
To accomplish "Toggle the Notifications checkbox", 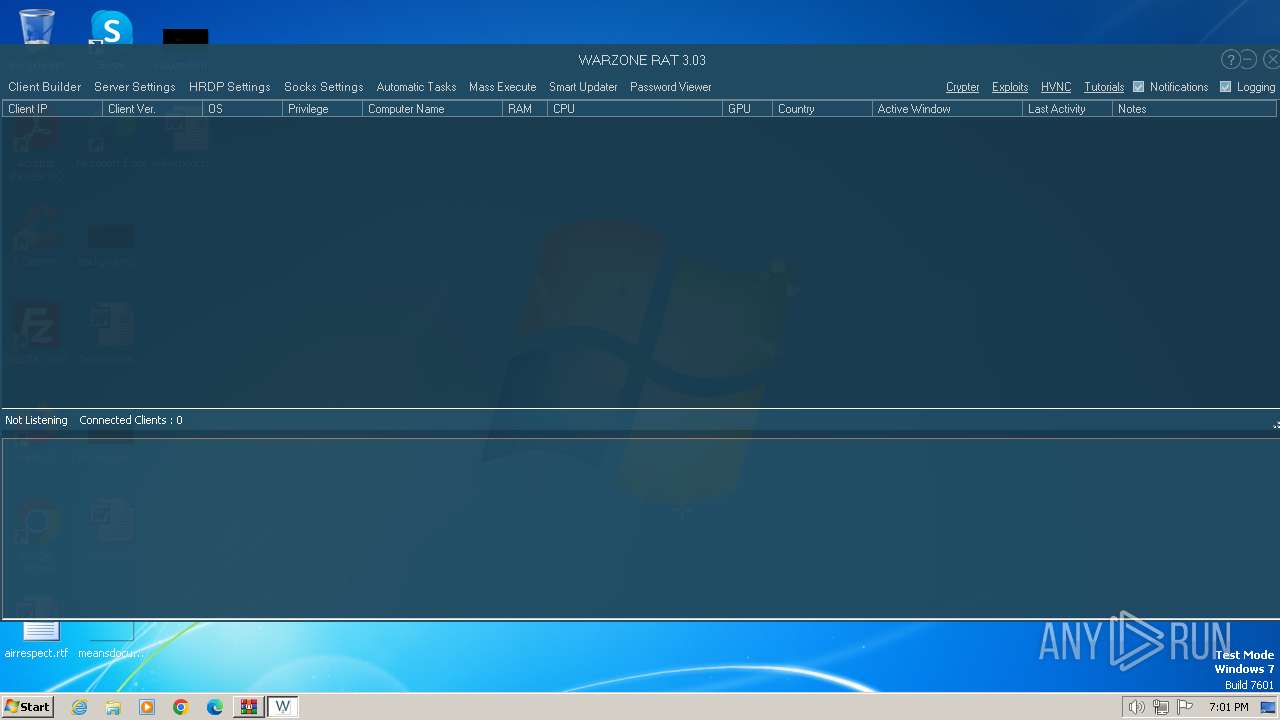I will click(1138, 87).
